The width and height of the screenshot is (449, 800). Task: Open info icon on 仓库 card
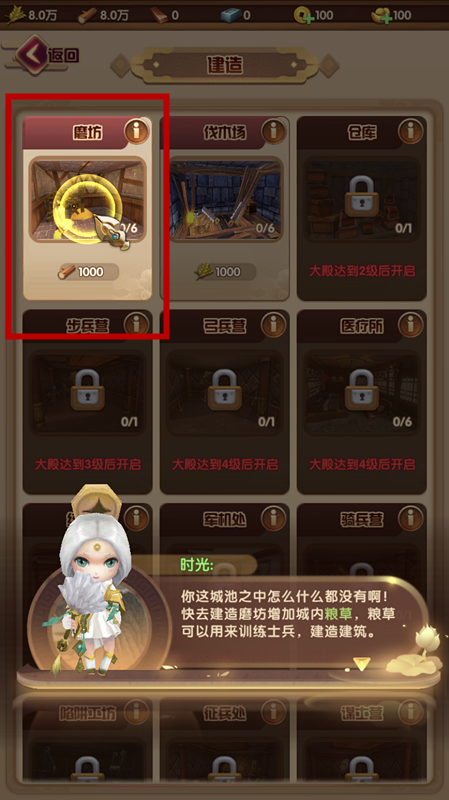411,132
